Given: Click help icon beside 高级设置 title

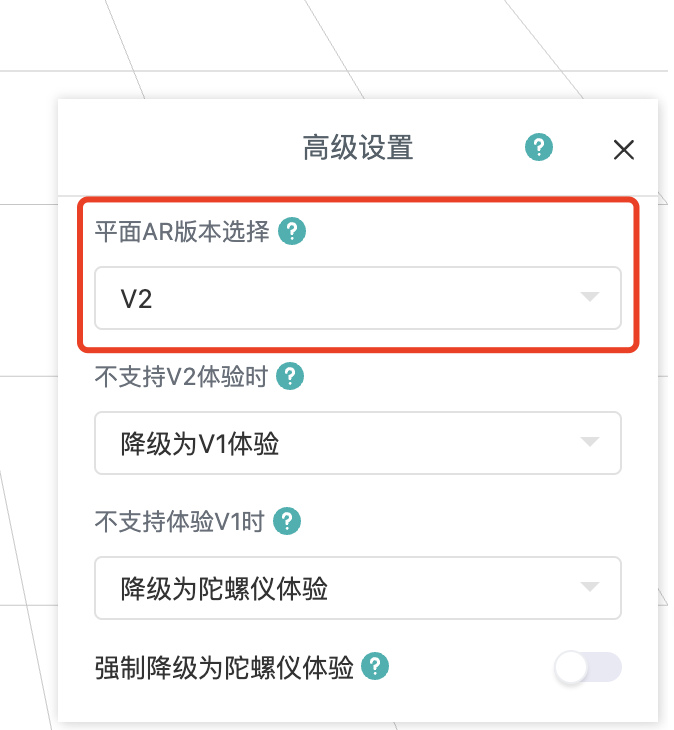Looking at the screenshot, I should click(539, 148).
